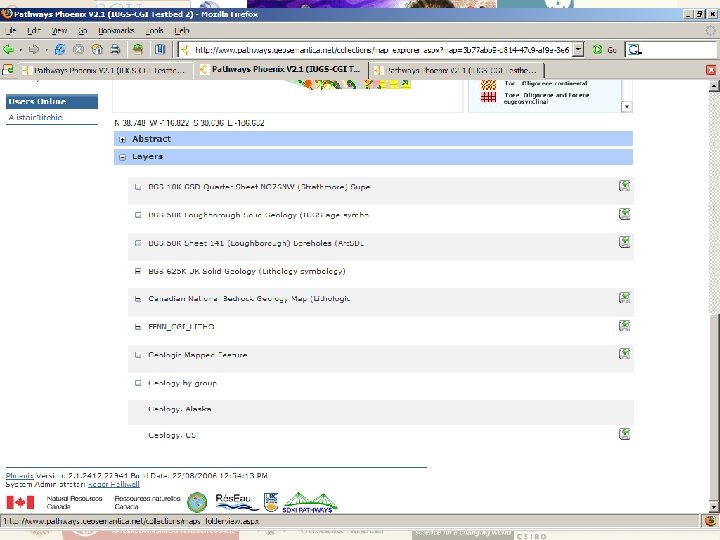720x540 pixels.
Task: Open the URL history dropdown arrow
Action: (x=579, y=50)
